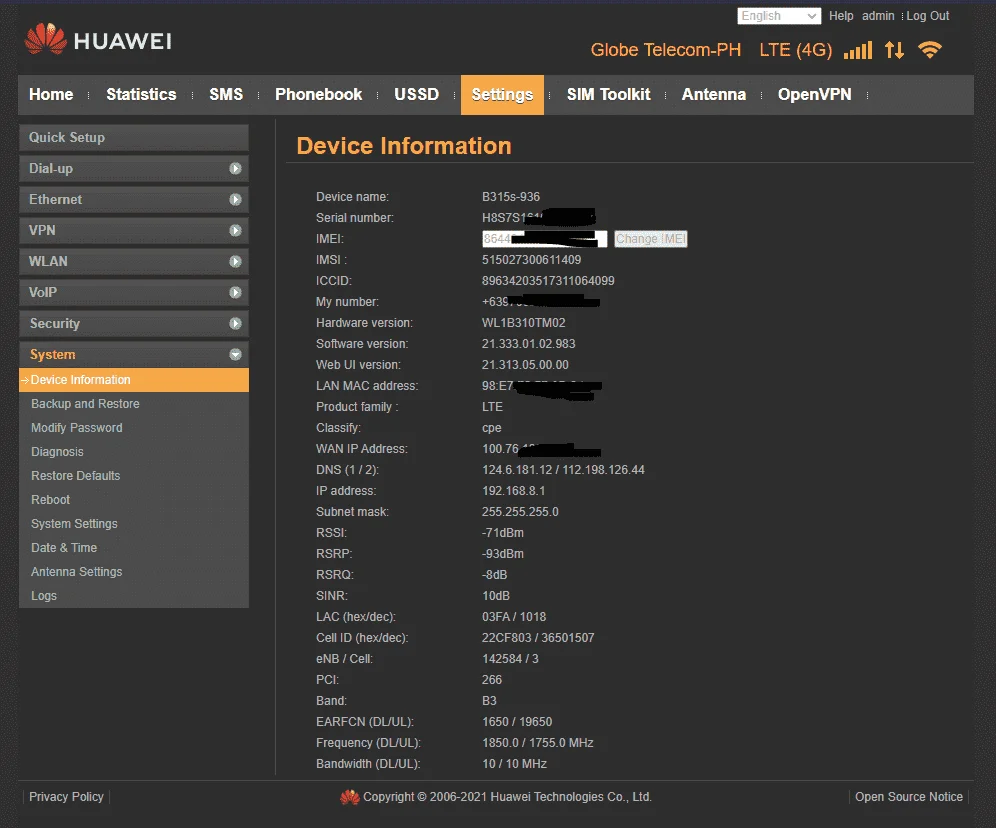Open Antenna Settings page
This screenshot has width=996, height=828.
[77, 572]
